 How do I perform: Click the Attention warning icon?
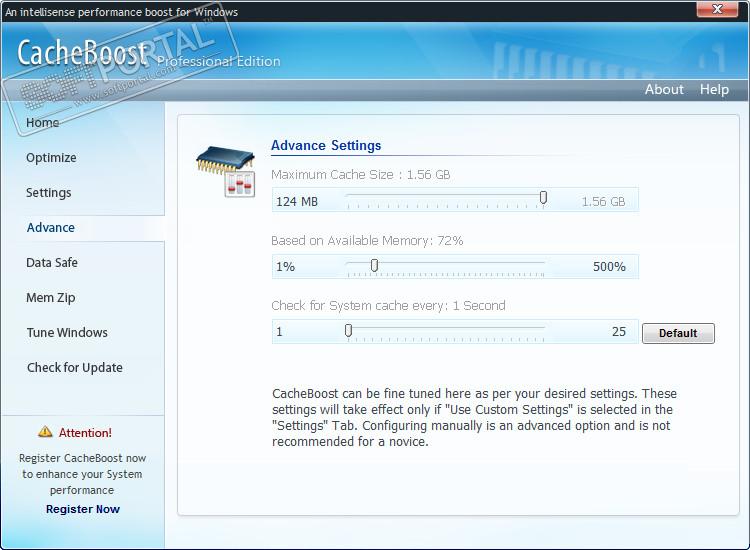coord(45,431)
